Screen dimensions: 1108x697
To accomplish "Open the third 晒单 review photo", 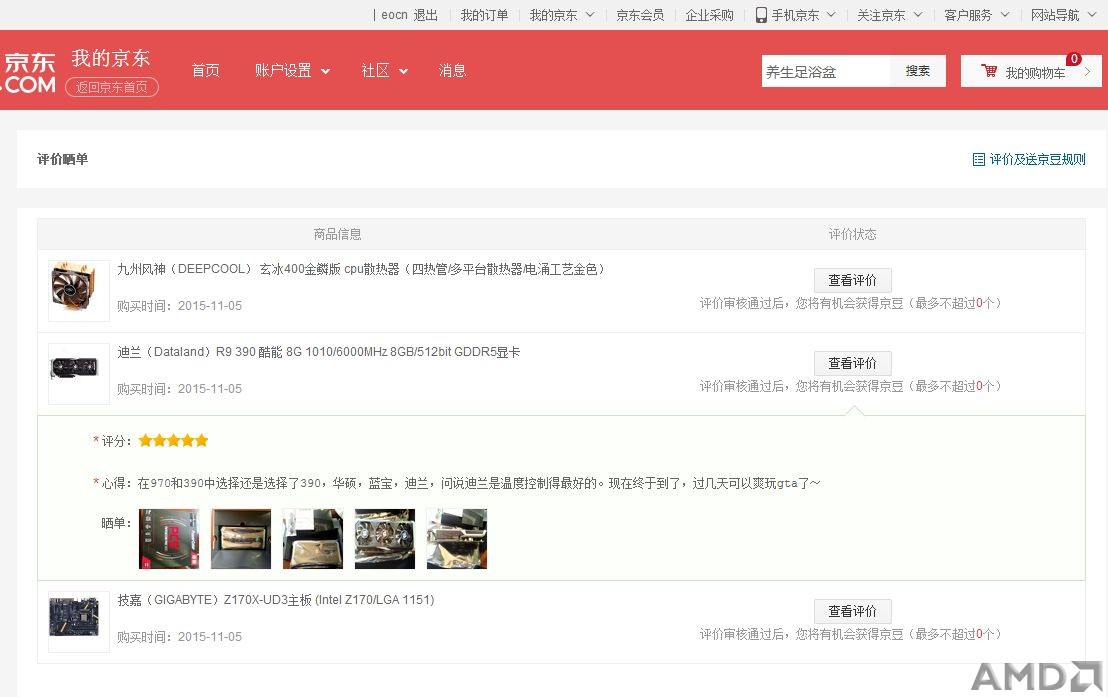I will click(x=313, y=539).
